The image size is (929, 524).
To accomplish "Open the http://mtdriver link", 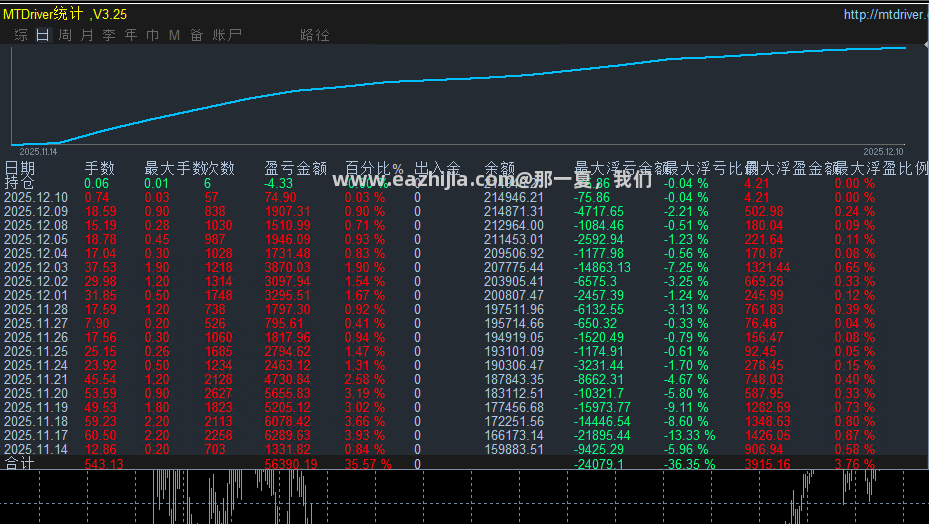I will tap(886, 14).
